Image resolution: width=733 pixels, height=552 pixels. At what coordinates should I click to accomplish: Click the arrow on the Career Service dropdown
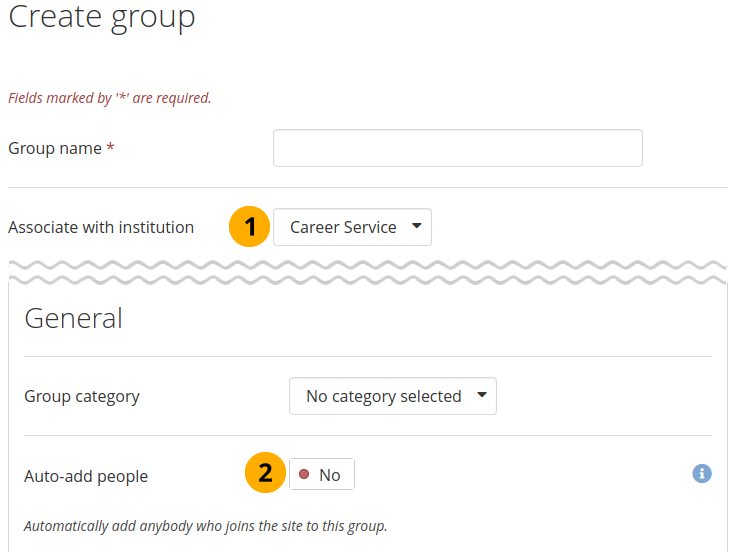pyautogui.click(x=417, y=226)
